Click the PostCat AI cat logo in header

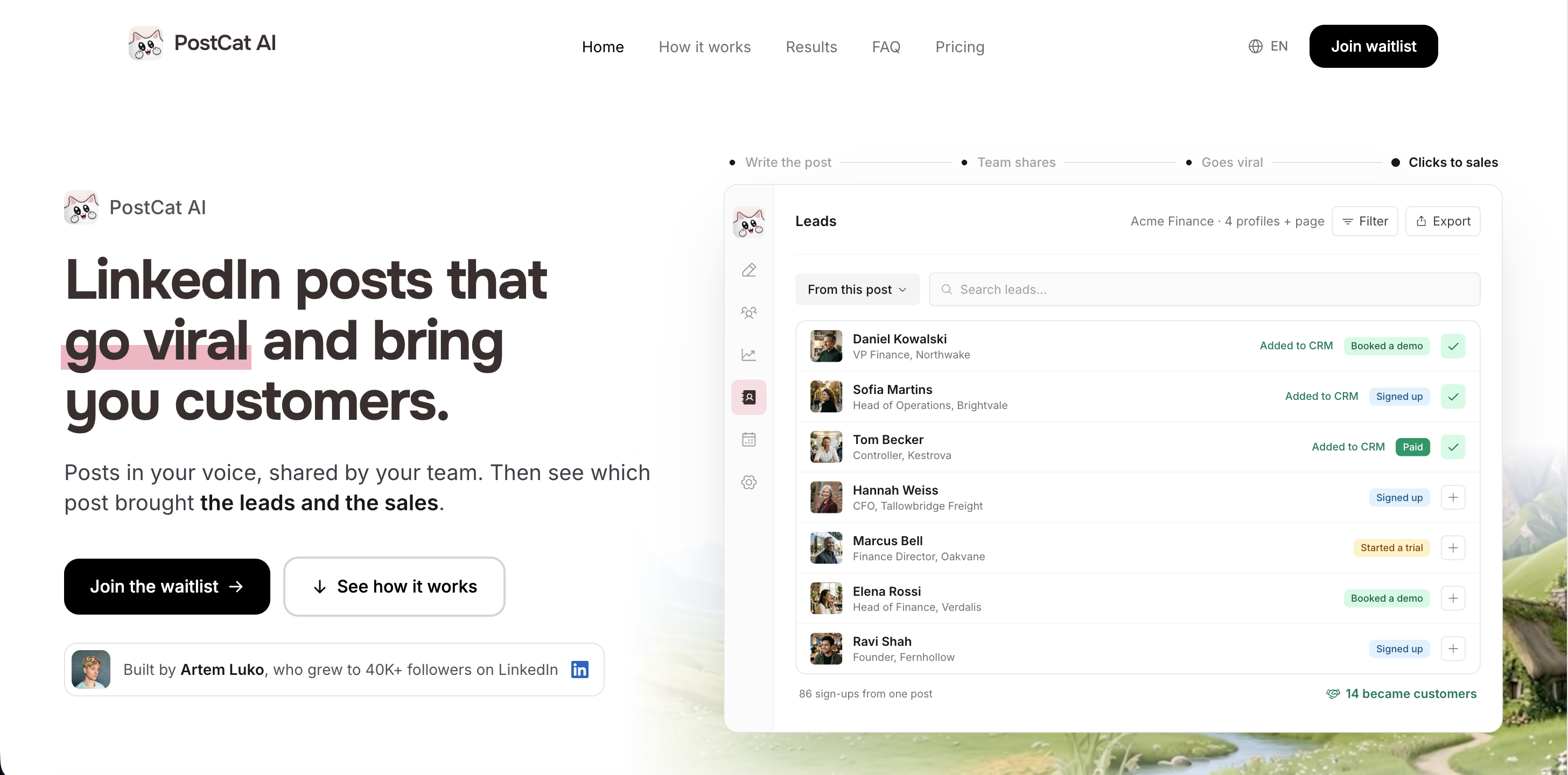[145, 43]
